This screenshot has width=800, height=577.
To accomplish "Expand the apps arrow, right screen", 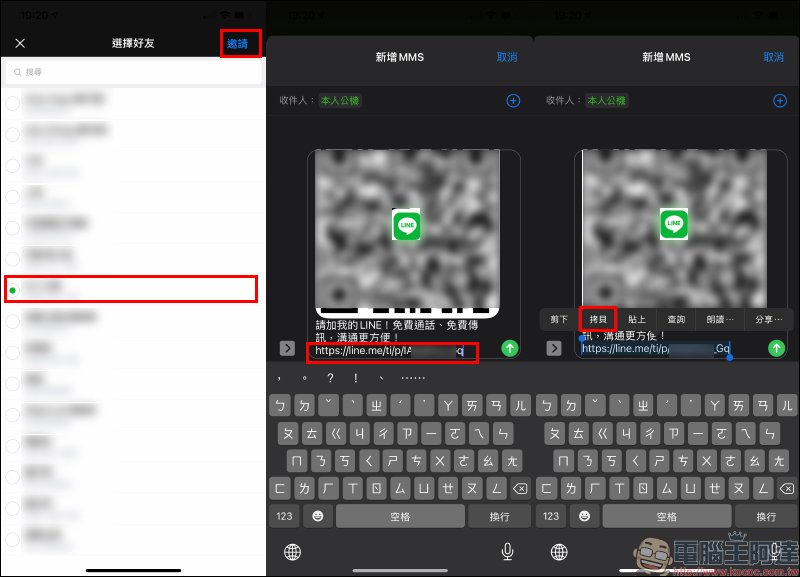I will (x=554, y=348).
